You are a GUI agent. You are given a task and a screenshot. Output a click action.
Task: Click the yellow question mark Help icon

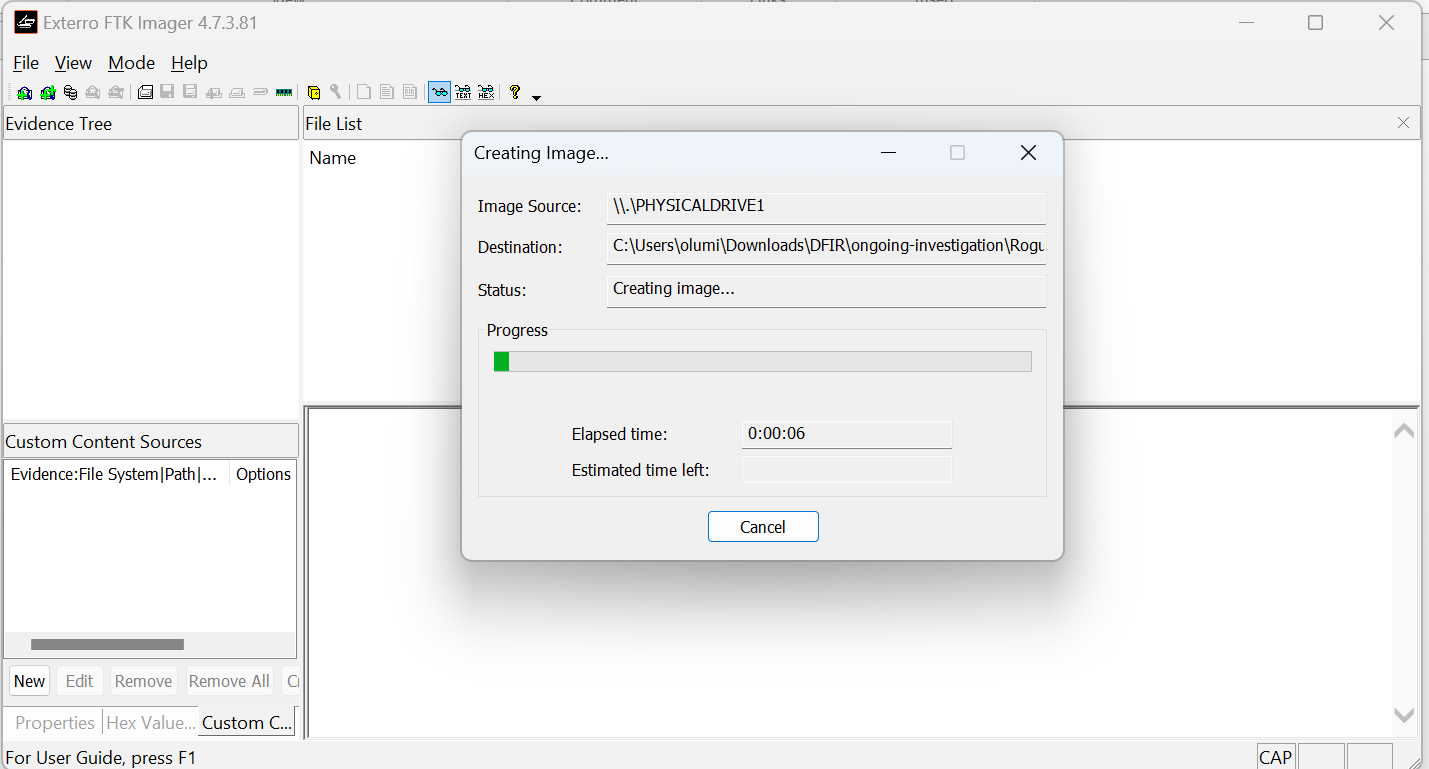pos(515,93)
